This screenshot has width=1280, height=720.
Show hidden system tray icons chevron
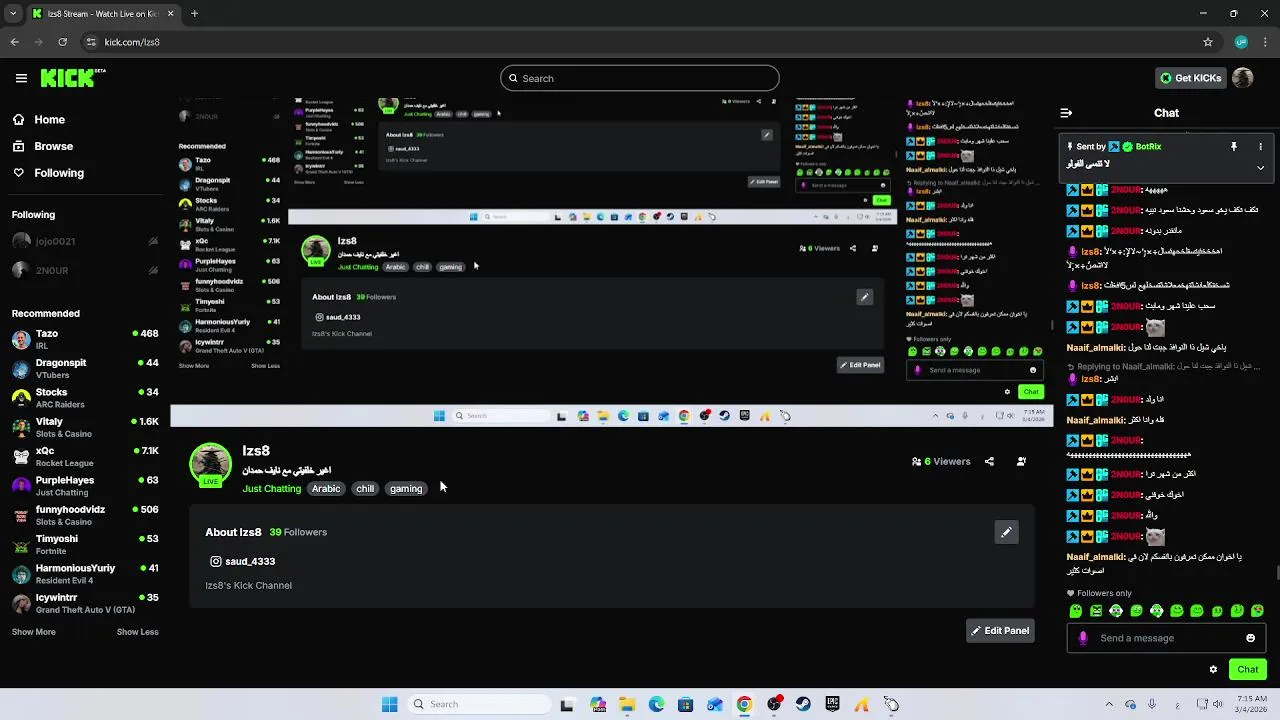pos(1108,704)
